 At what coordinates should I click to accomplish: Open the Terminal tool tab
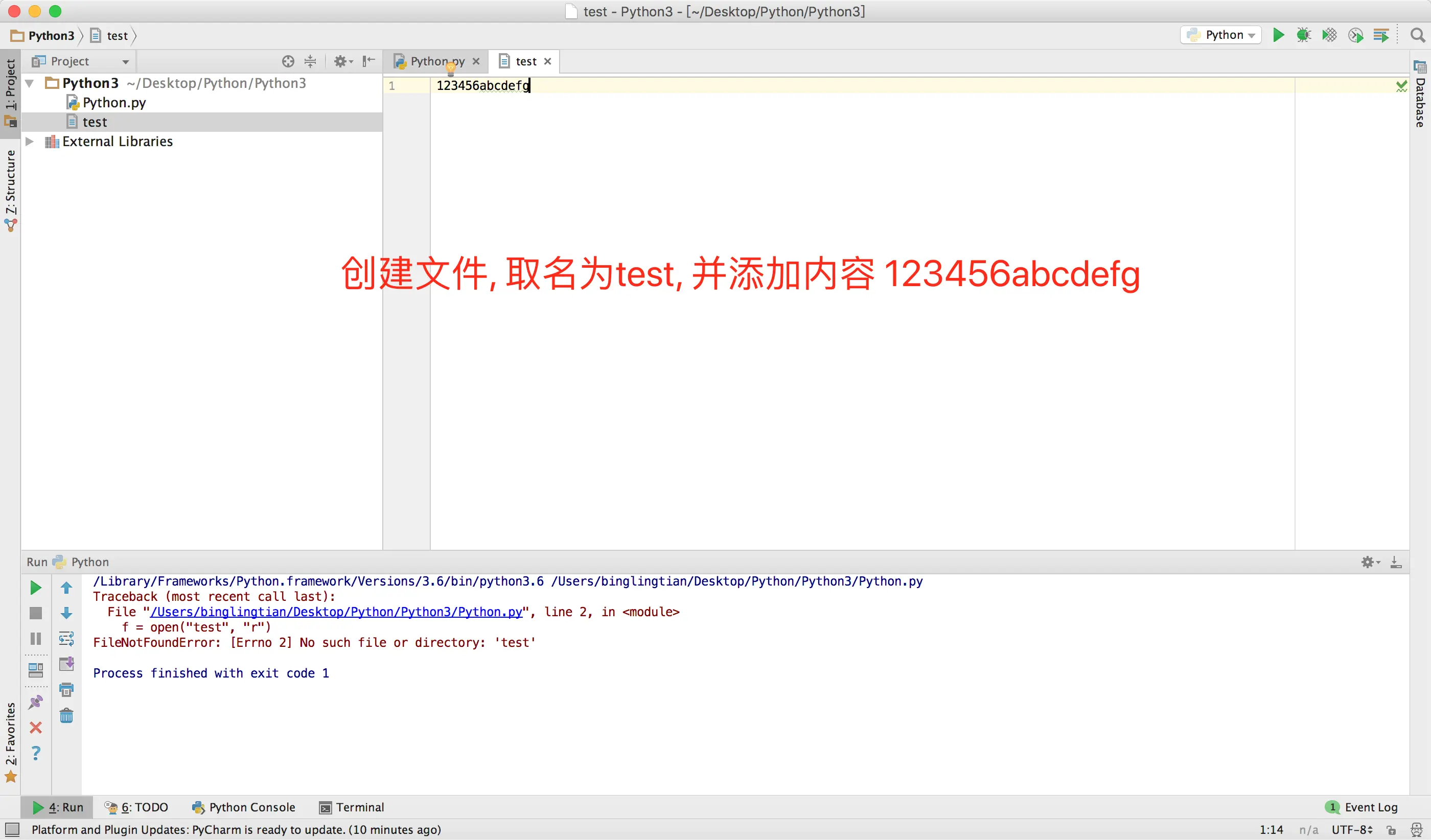[x=352, y=807]
